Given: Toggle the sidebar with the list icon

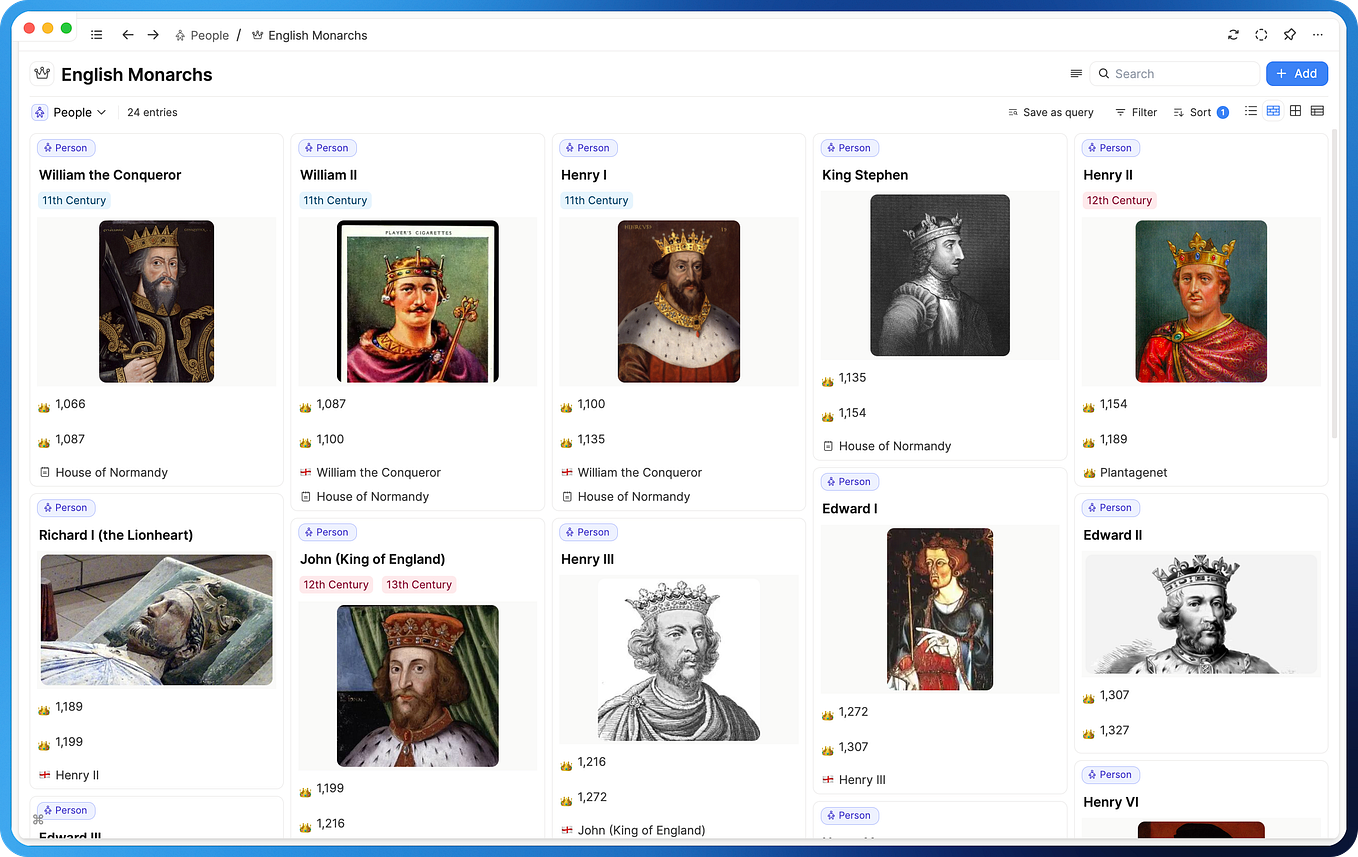Looking at the screenshot, I should pos(96,34).
